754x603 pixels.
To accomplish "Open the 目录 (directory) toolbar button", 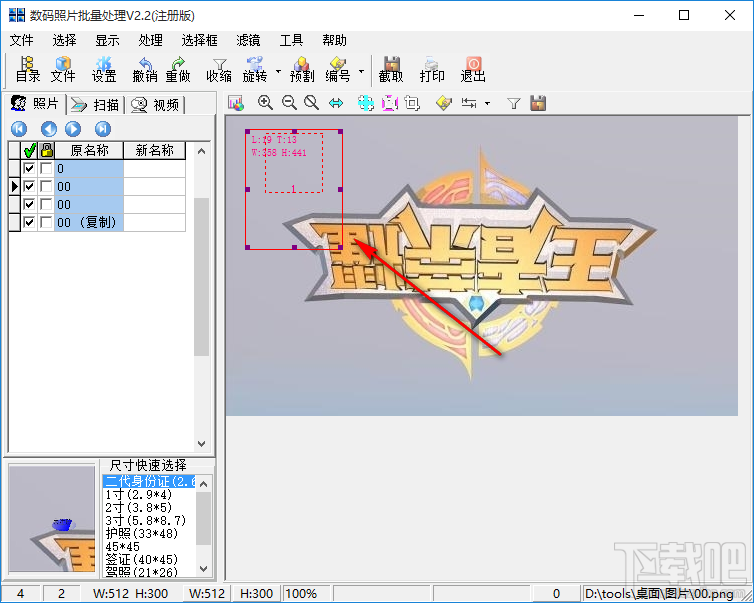I will pos(27,69).
